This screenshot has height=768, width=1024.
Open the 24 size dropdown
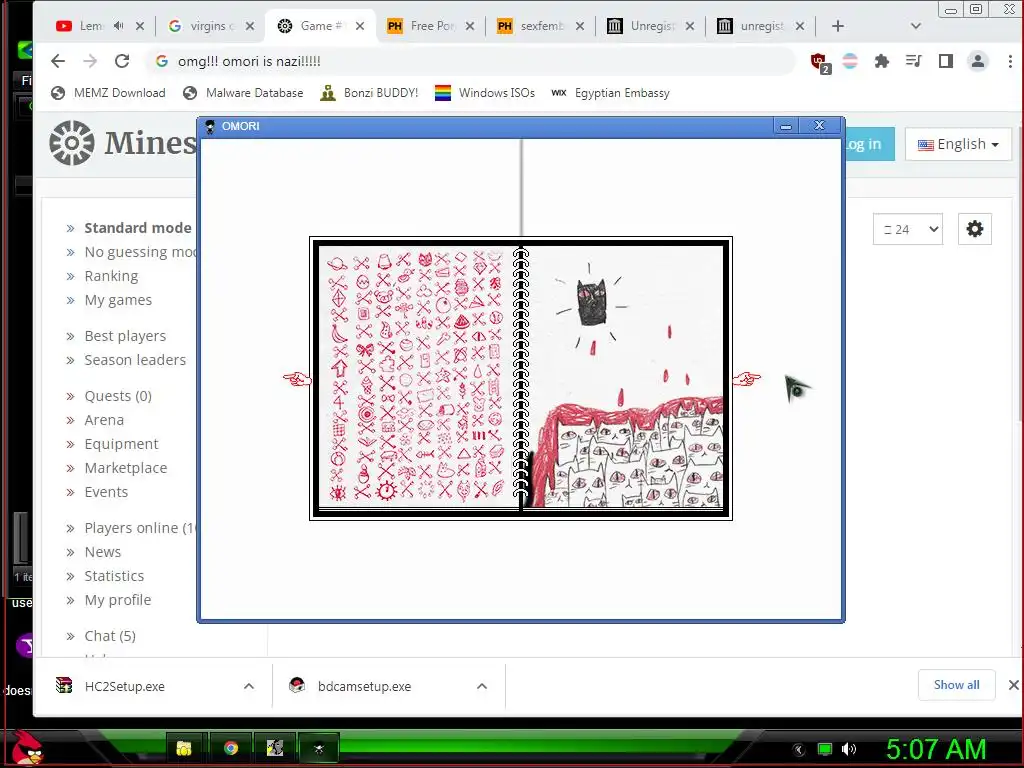click(x=908, y=229)
